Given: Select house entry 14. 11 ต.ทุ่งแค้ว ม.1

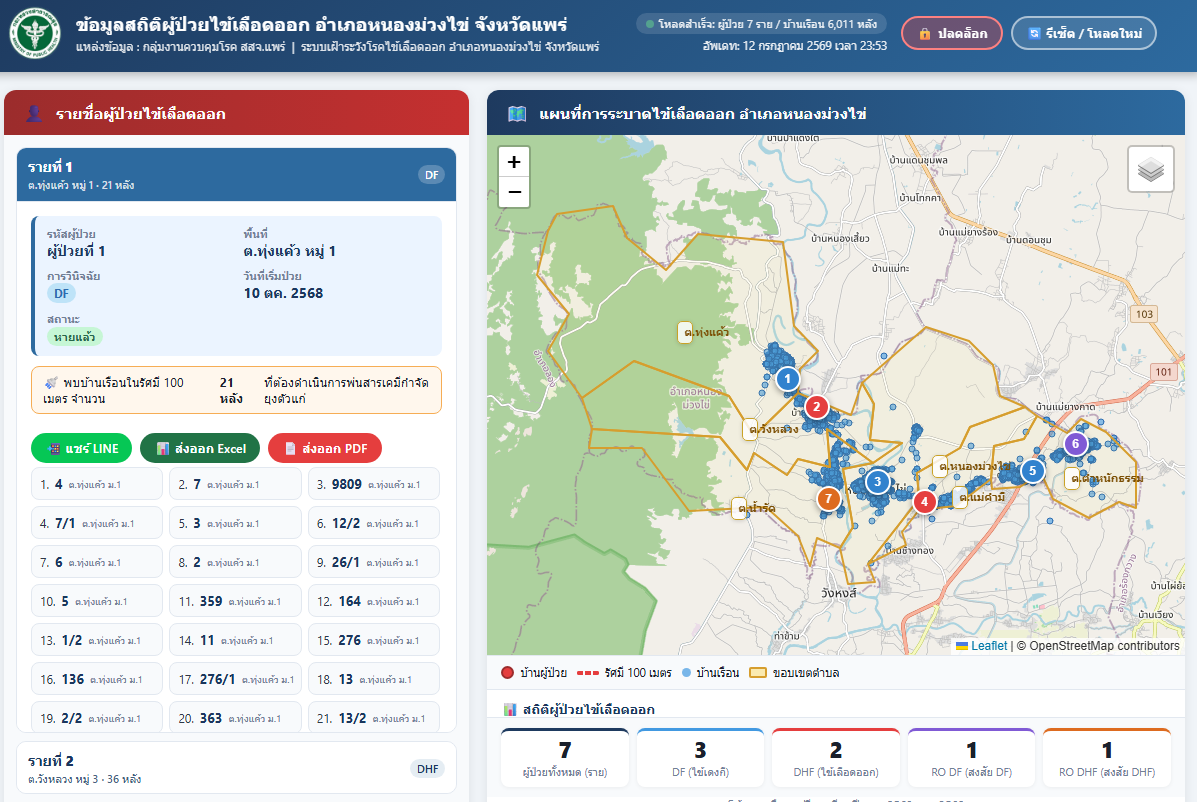Looking at the screenshot, I should click(x=235, y=639).
